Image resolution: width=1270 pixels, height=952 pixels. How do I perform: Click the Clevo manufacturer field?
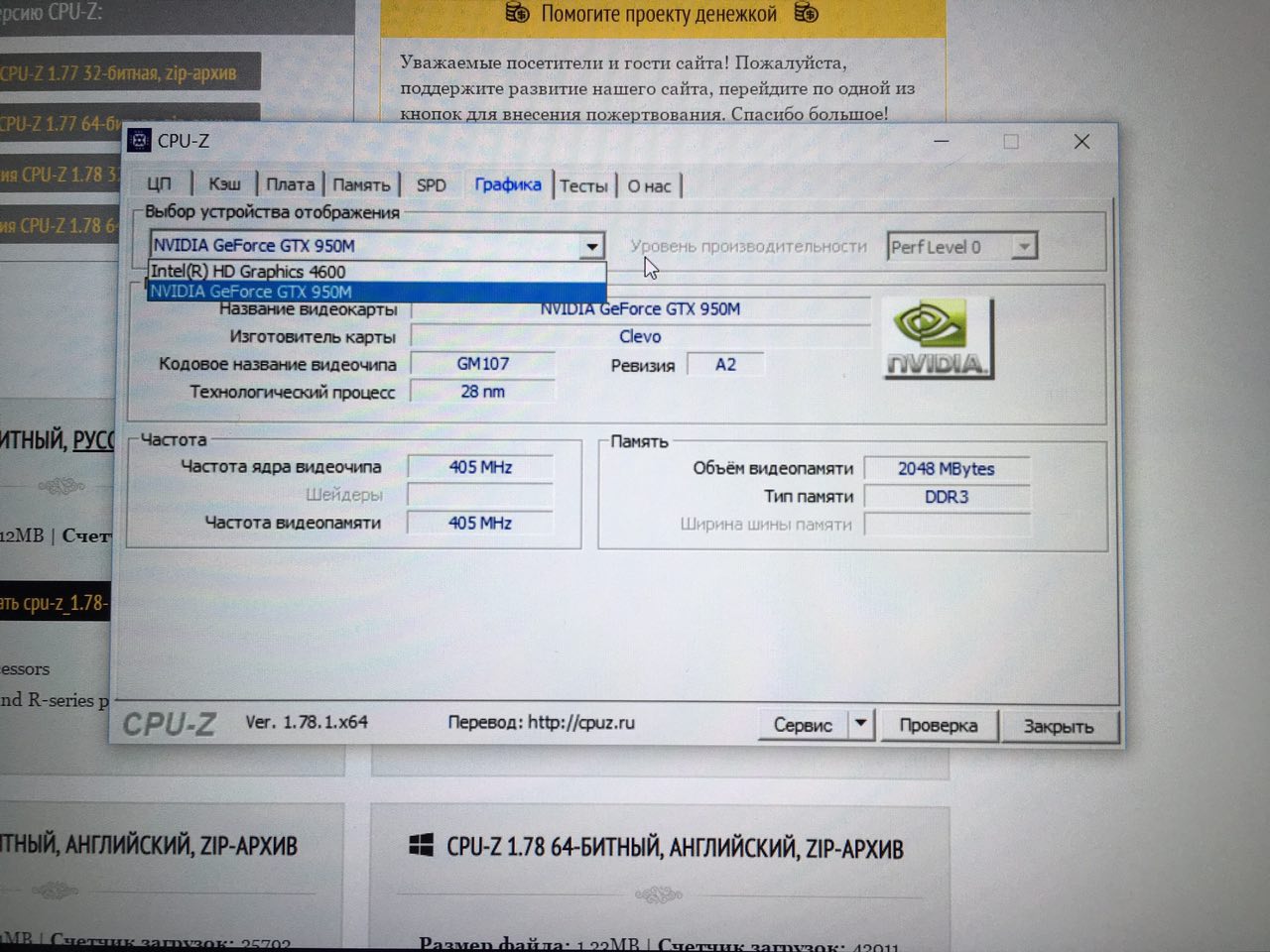coord(640,337)
